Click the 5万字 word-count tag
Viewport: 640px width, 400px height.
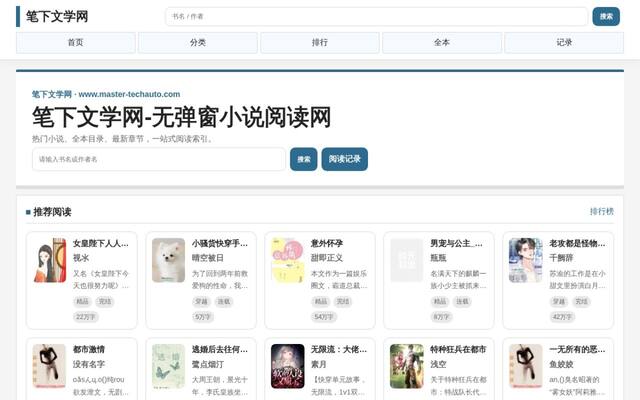coord(203,317)
